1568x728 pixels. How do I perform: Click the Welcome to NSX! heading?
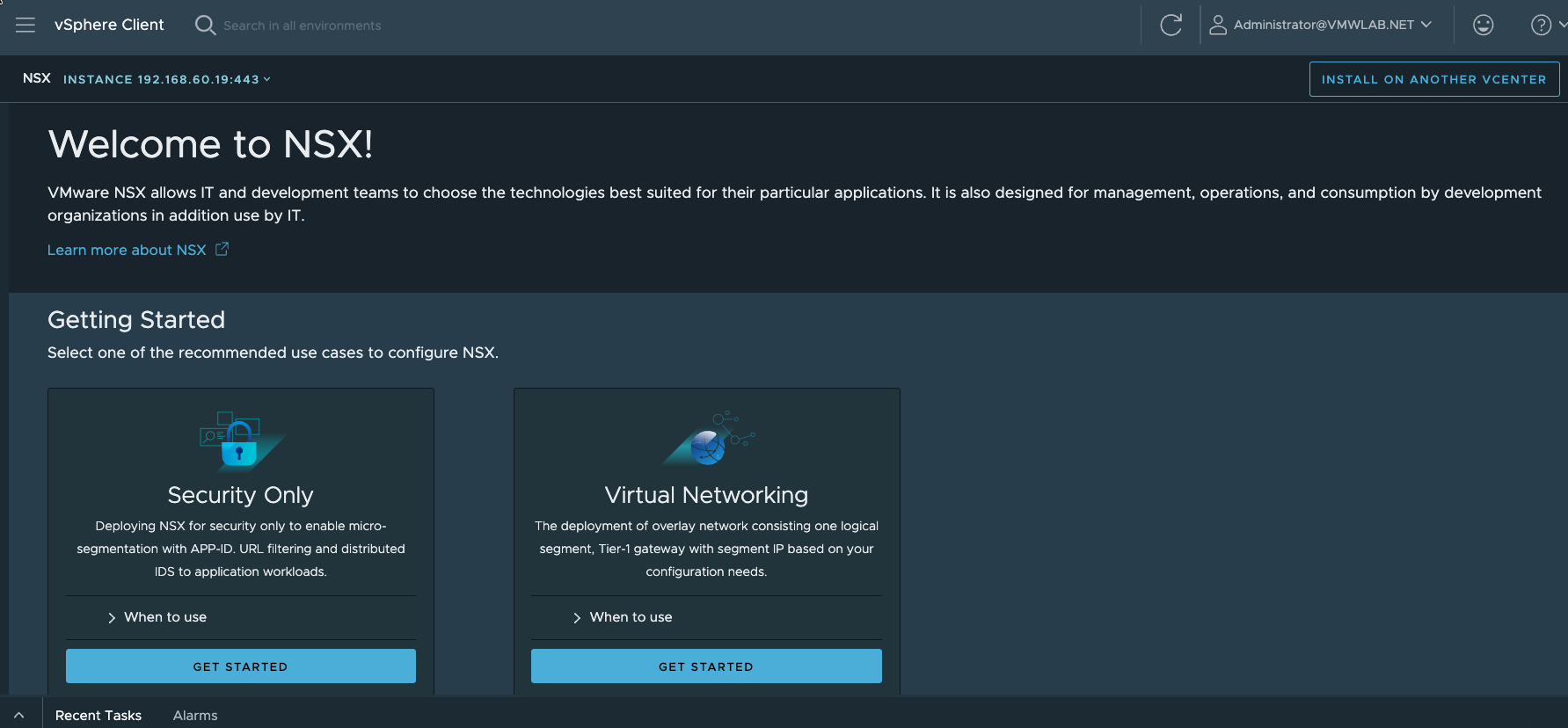210,144
